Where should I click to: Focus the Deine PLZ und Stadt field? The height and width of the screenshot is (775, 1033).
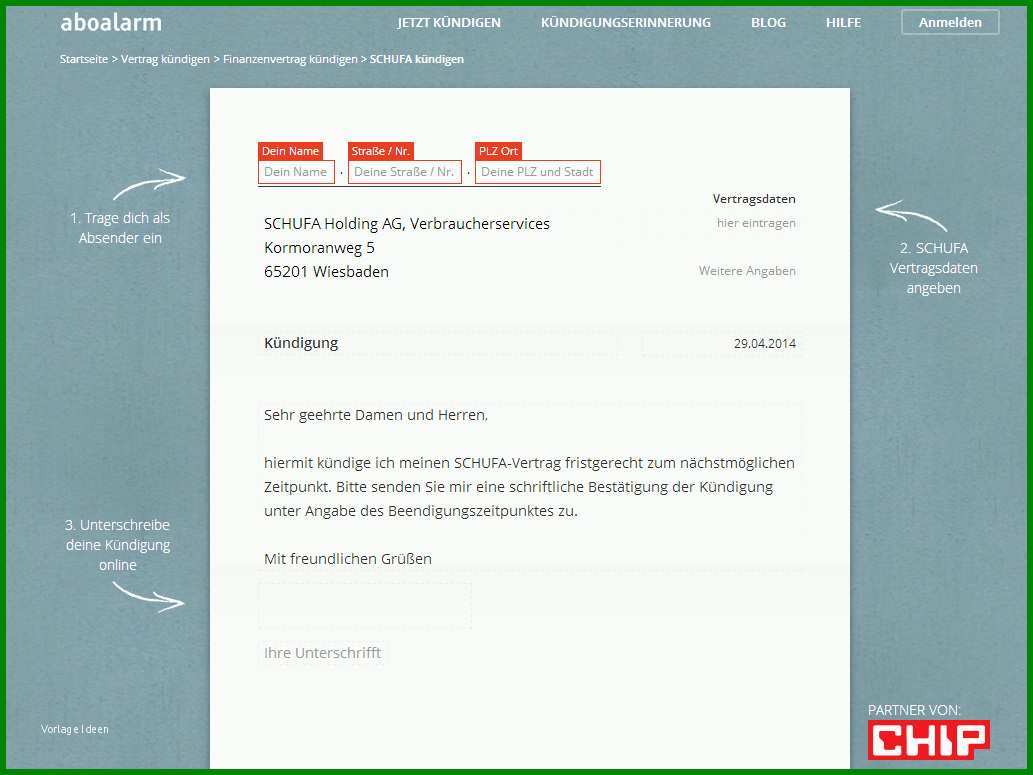click(538, 172)
